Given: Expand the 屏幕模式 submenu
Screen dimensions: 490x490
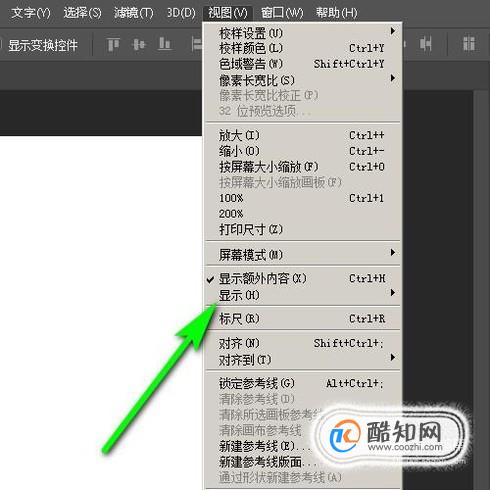Looking at the screenshot, I should pos(303,255).
